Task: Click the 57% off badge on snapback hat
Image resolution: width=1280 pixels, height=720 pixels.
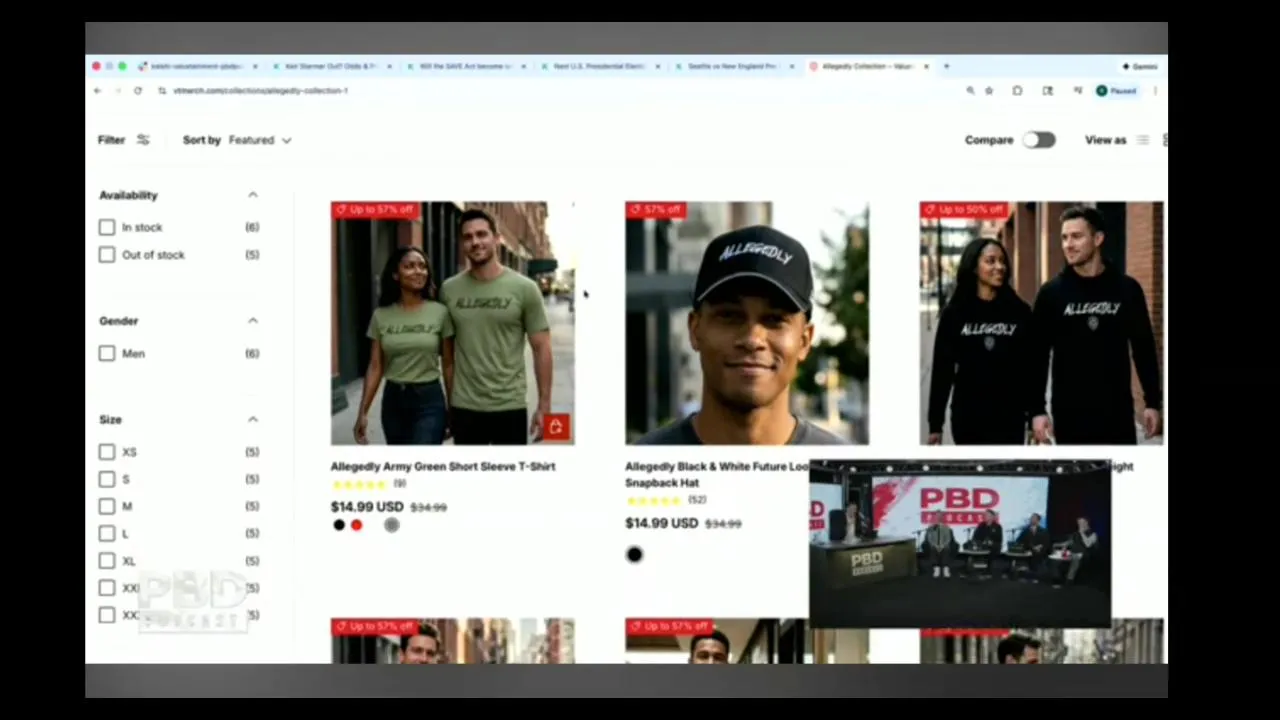Action: tap(655, 209)
